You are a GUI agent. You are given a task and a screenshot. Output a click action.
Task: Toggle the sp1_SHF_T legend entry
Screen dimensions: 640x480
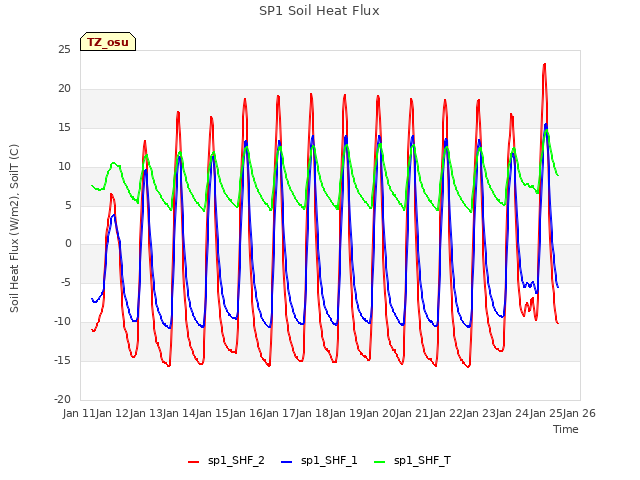click(412, 461)
